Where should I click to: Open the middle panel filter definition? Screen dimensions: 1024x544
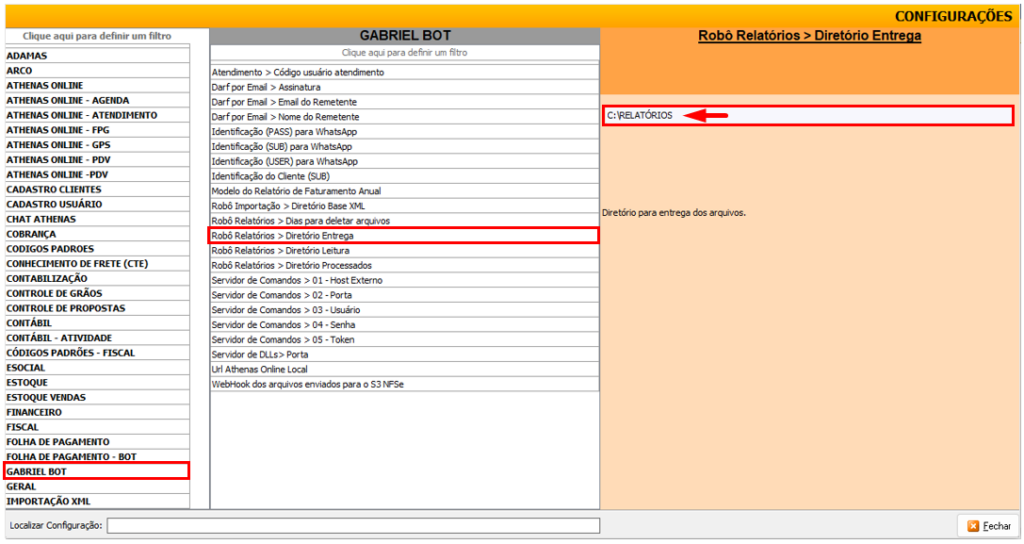[x=403, y=52]
